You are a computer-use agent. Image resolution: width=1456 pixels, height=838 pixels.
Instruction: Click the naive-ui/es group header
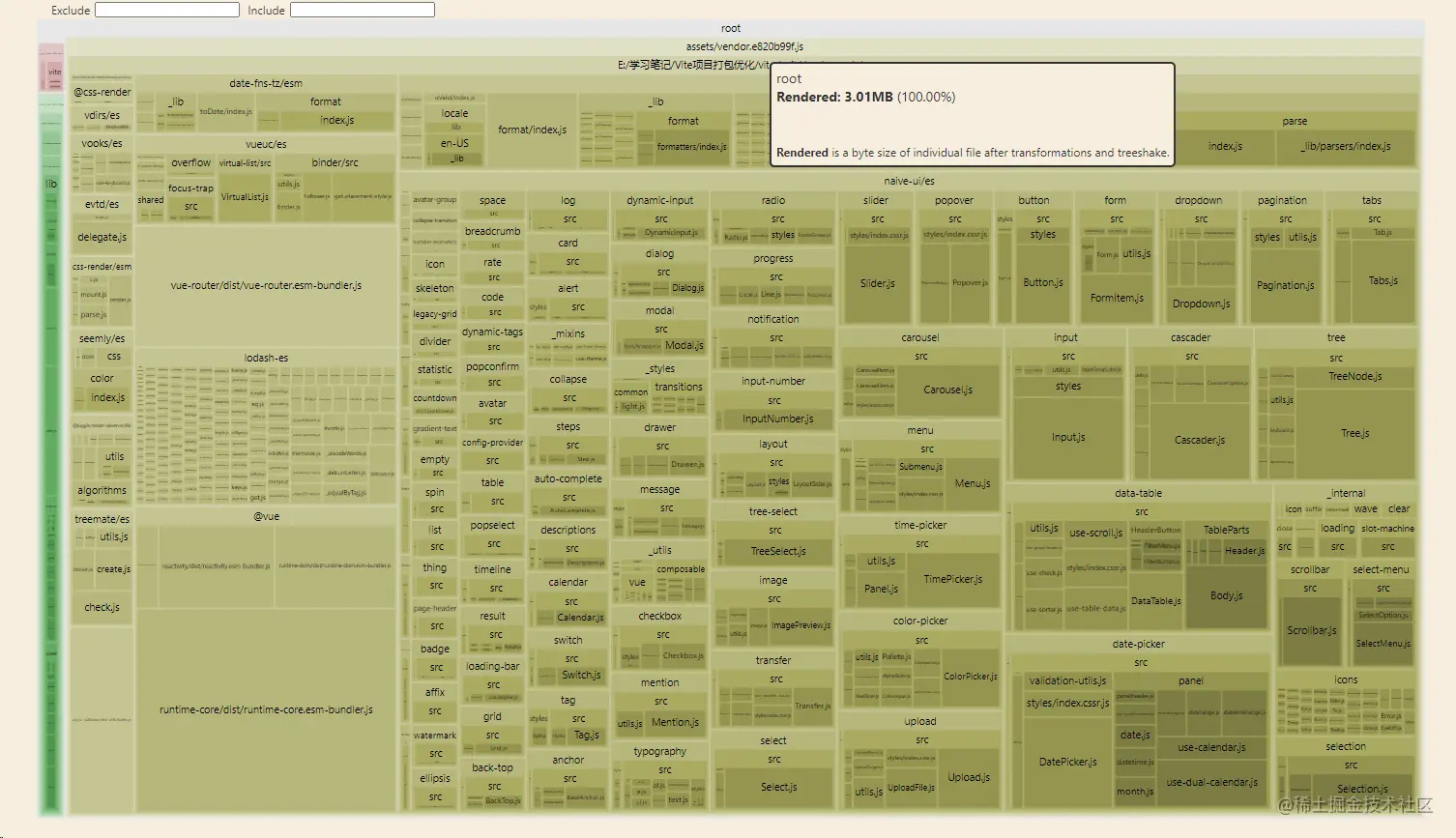tap(909, 181)
